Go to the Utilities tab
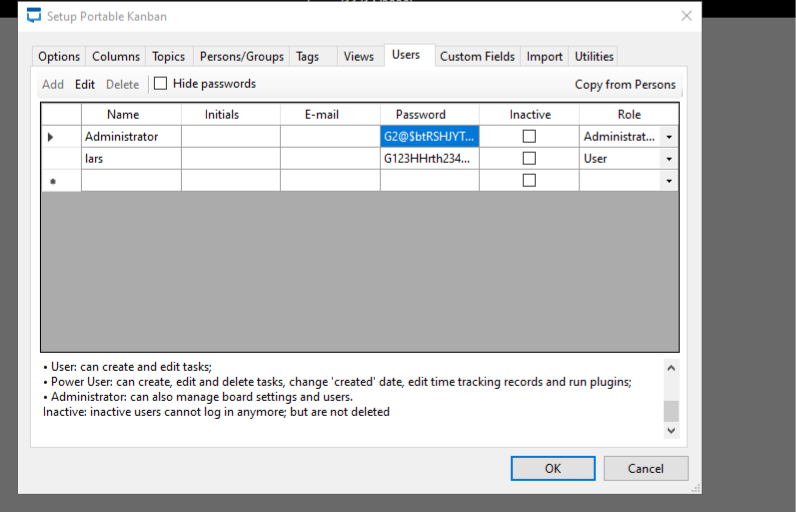Screen dimensions: 796x512 tap(594, 57)
